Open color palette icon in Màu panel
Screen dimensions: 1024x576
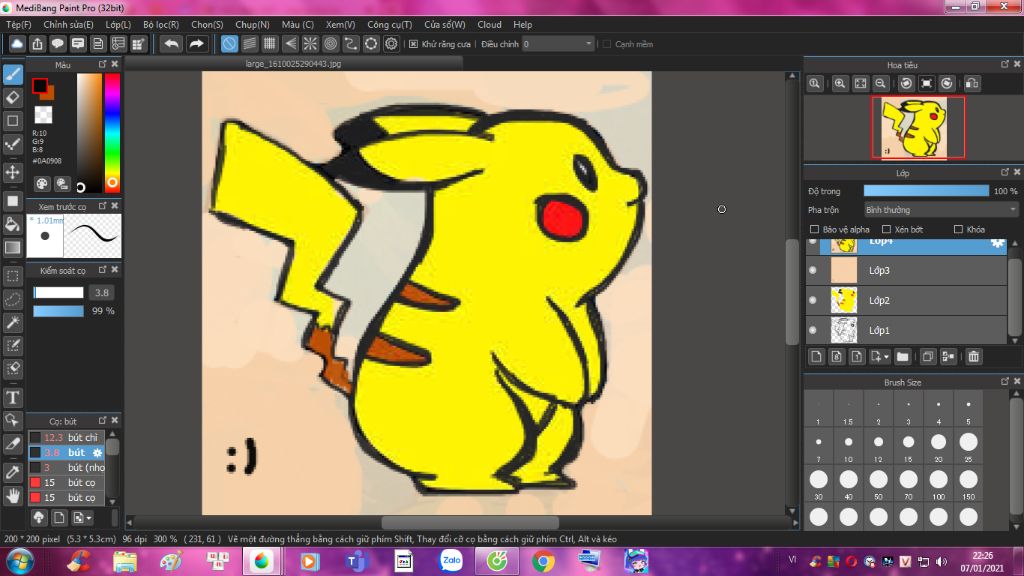42,184
